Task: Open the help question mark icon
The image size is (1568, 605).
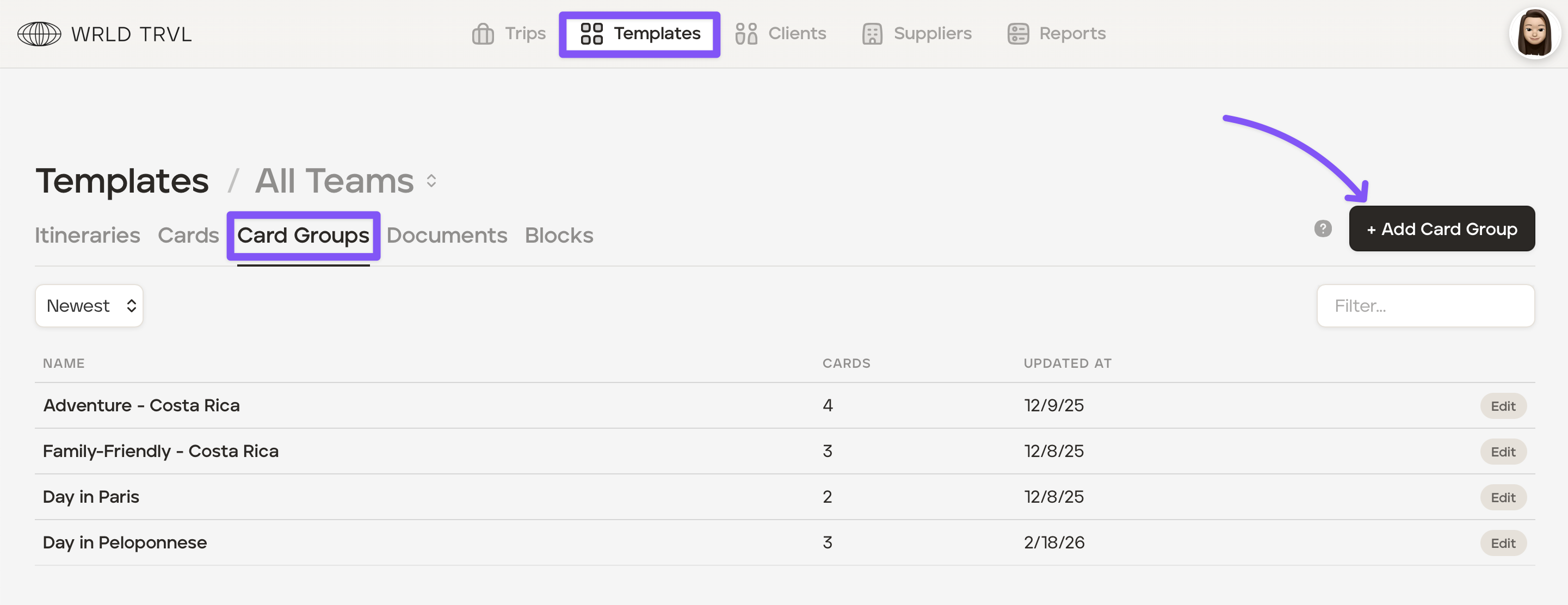Action: pos(1323,229)
